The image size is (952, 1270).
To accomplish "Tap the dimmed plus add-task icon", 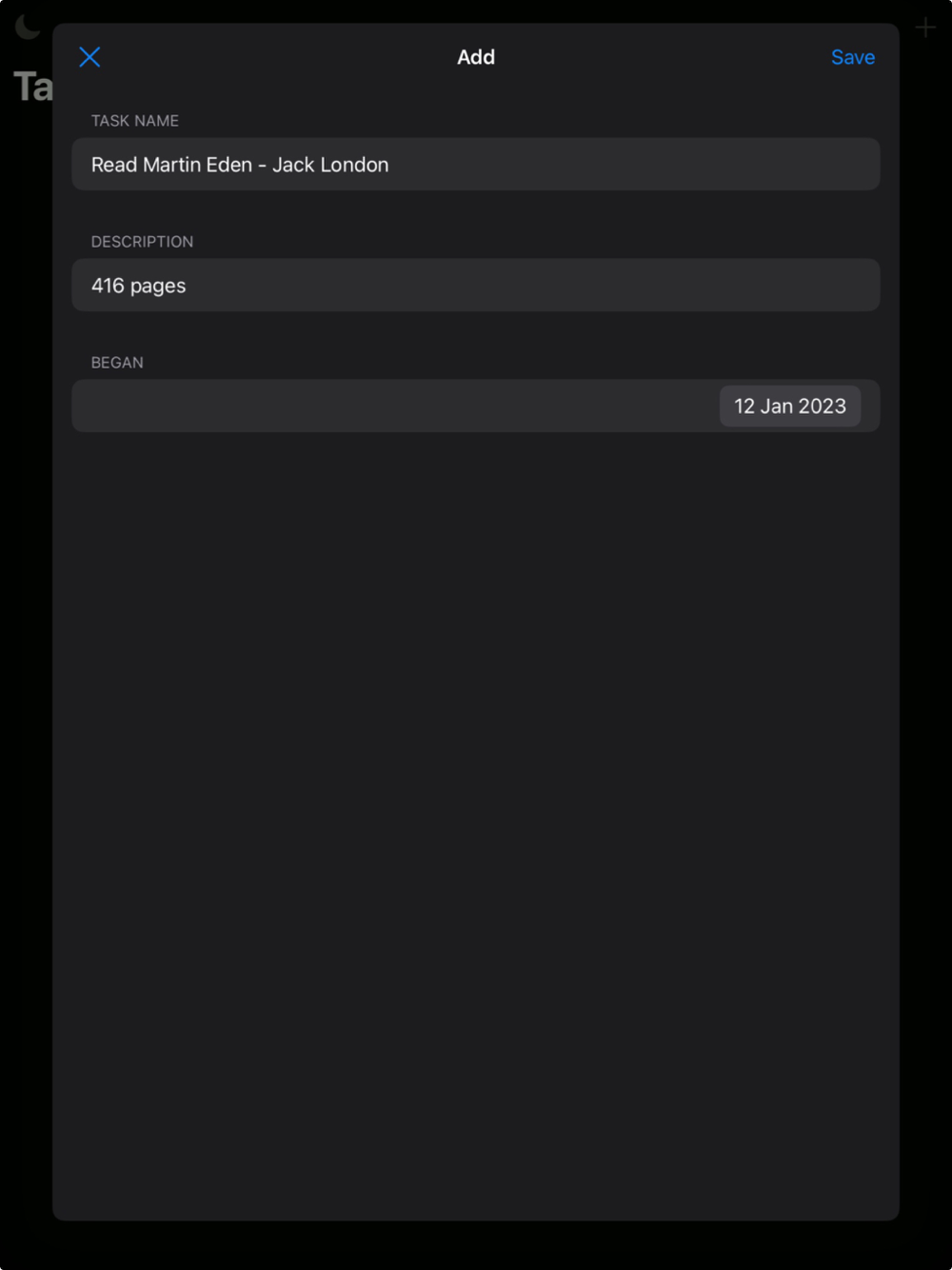I will coord(925,28).
